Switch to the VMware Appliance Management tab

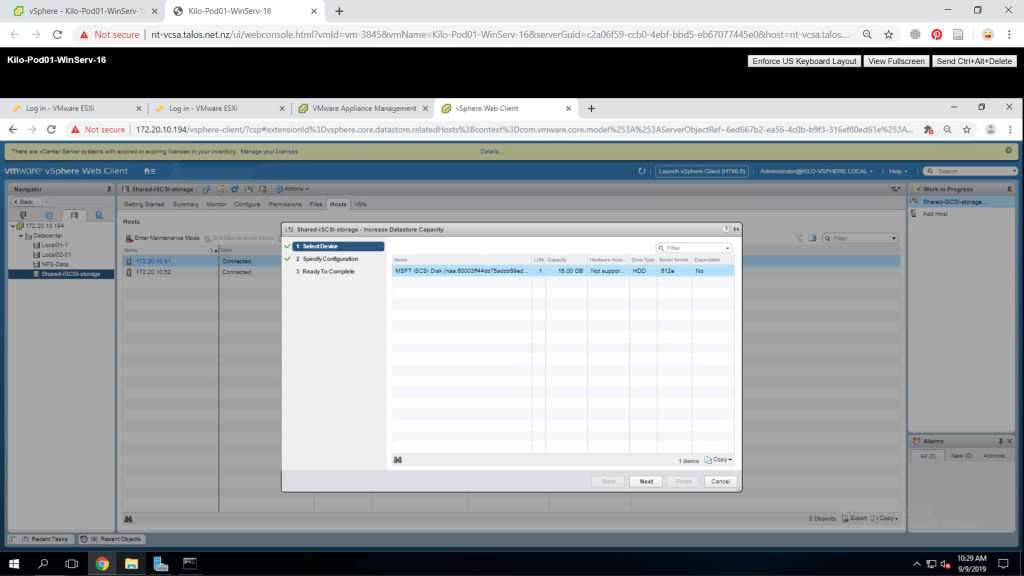pyautogui.click(x=364, y=108)
